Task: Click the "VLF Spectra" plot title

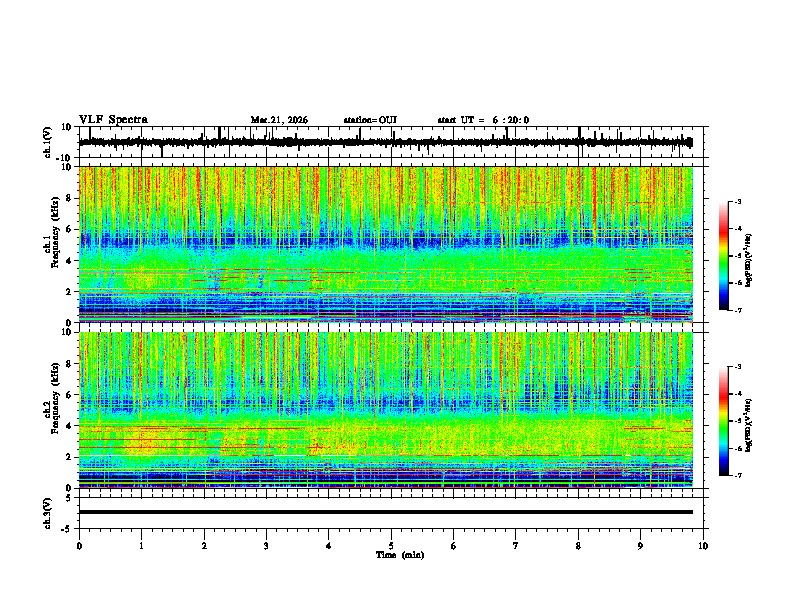Action: click(x=113, y=120)
